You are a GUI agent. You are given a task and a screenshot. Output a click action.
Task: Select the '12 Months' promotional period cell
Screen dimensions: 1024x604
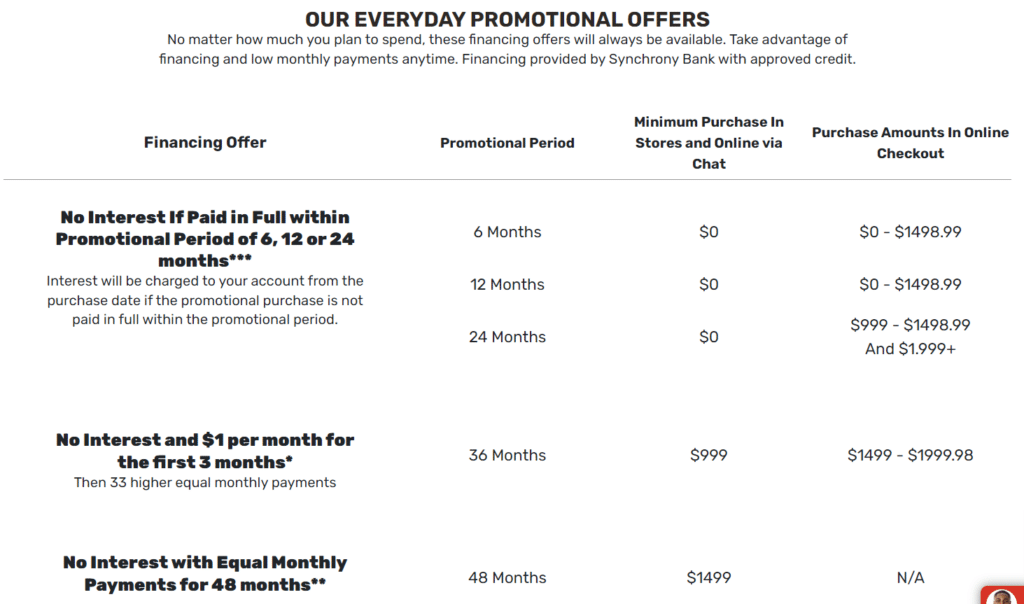[507, 284]
